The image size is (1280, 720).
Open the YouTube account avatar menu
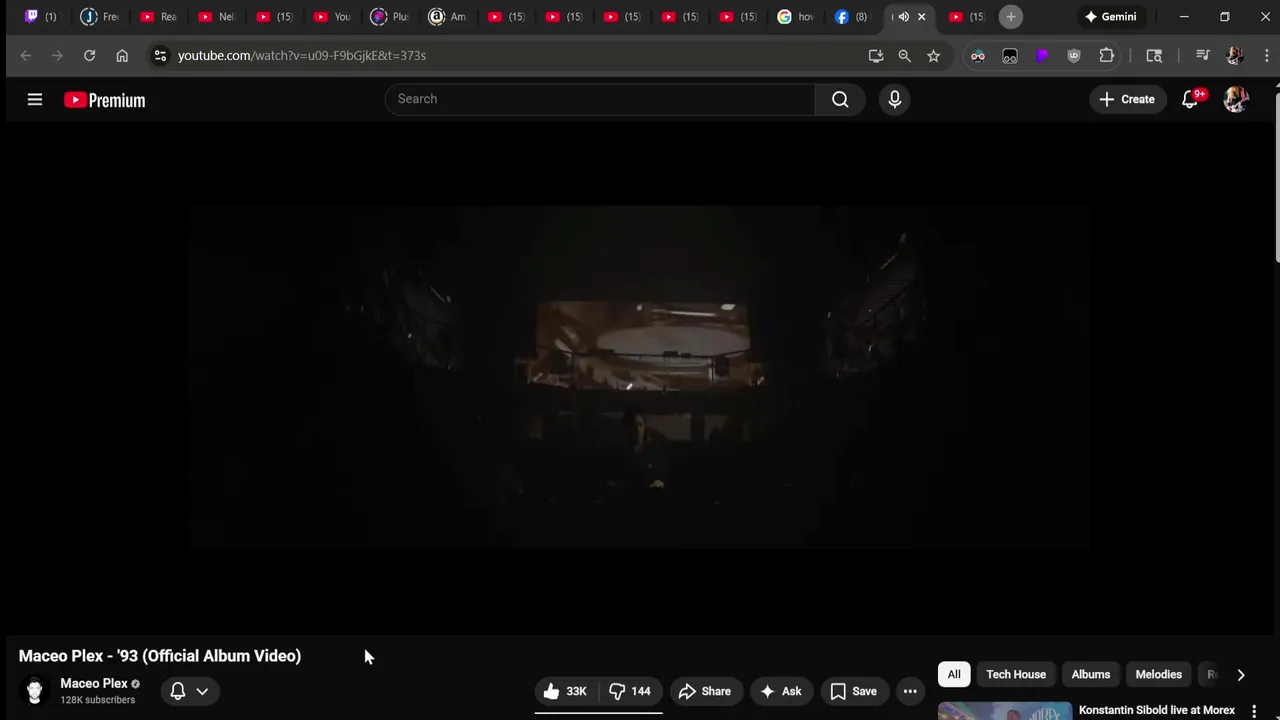(x=1236, y=99)
